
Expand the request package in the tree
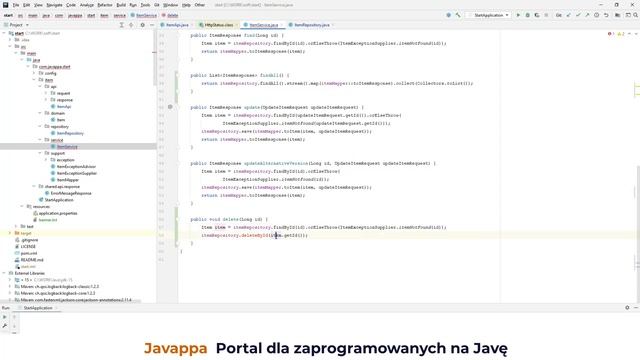coord(46,93)
